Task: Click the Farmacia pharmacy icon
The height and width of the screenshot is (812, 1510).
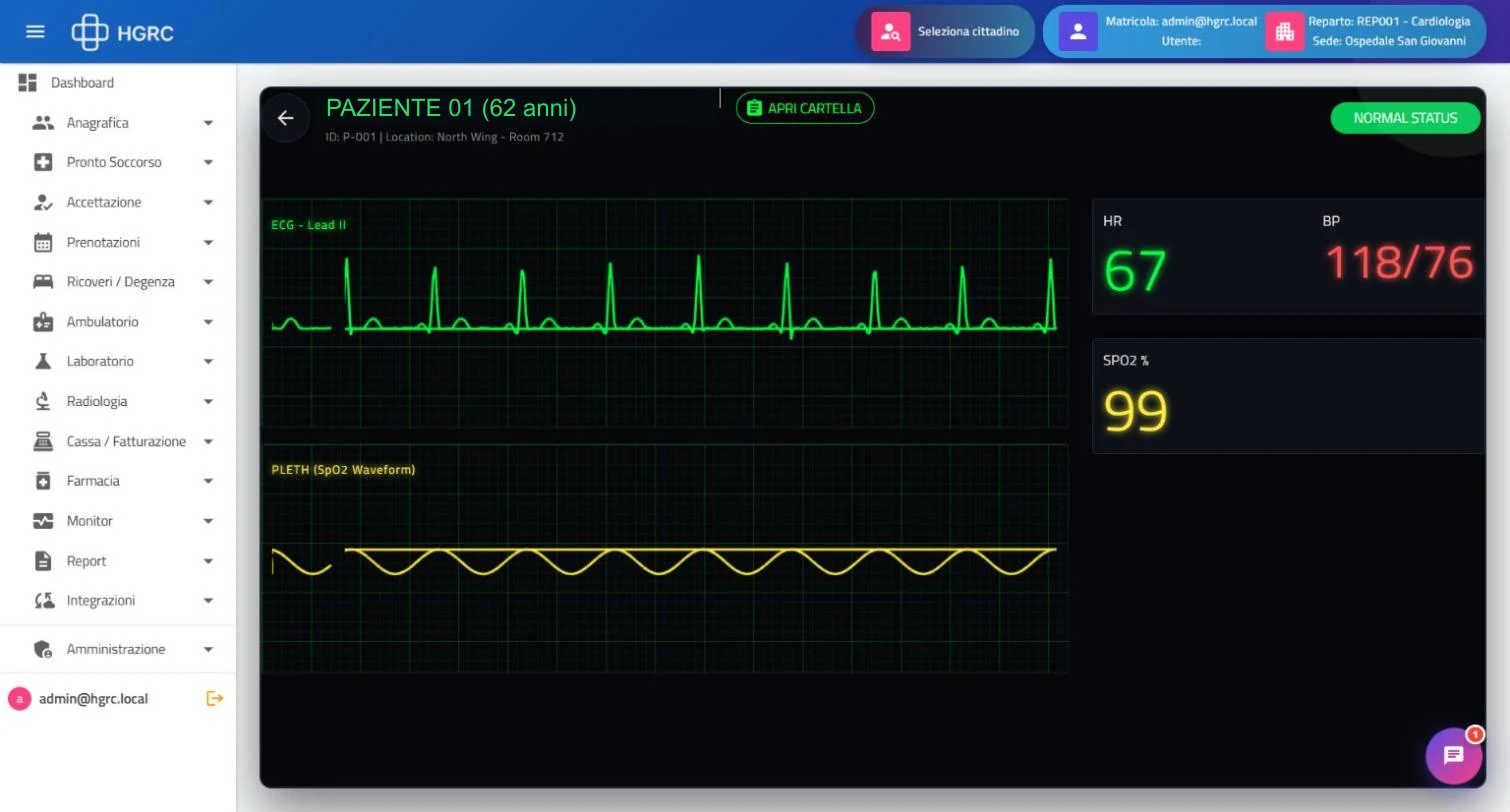Action: (x=43, y=481)
